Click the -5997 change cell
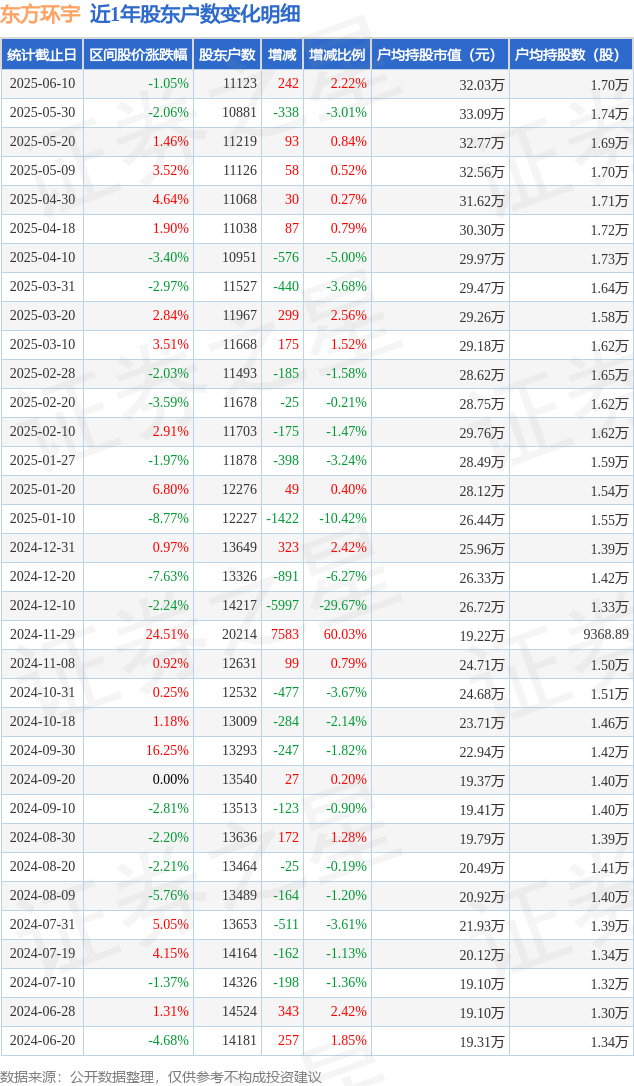 pyautogui.click(x=283, y=605)
